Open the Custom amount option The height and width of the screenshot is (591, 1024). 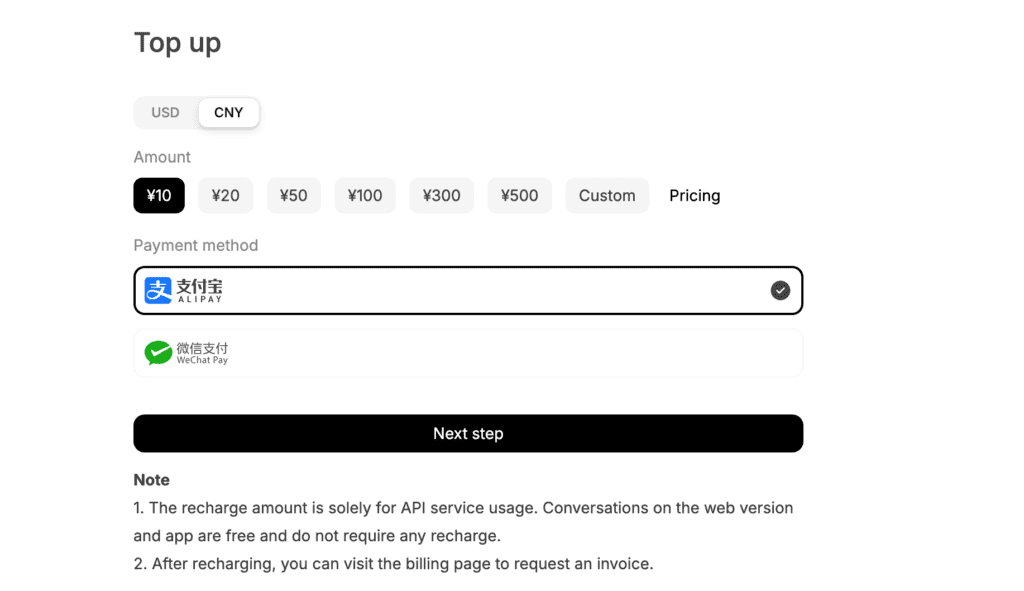pyautogui.click(x=607, y=196)
